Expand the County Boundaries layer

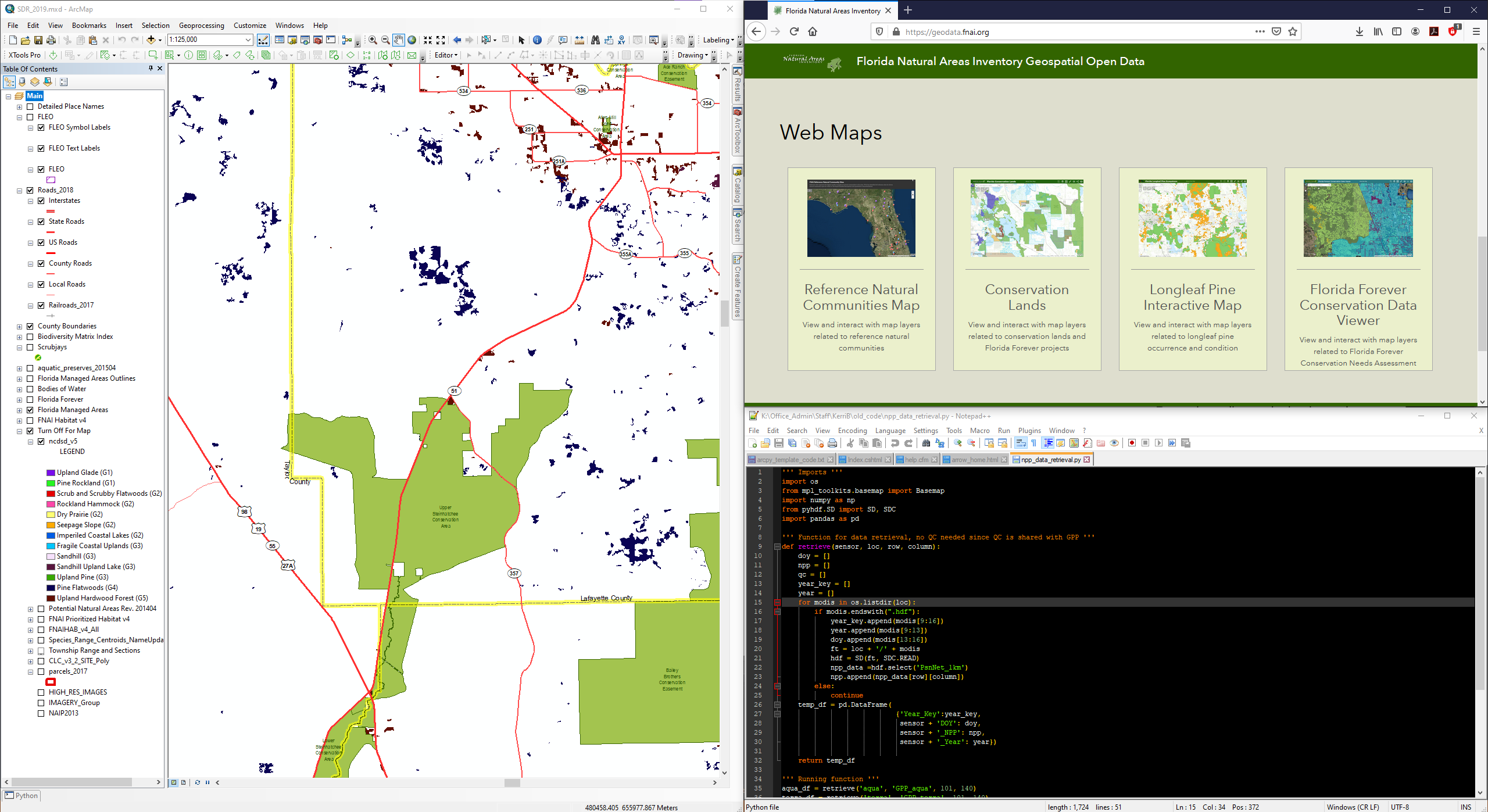click(x=19, y=326)
